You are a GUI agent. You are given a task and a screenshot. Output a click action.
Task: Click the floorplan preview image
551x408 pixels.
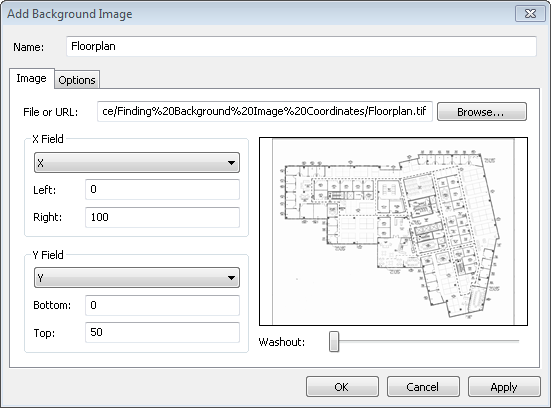[x=393, y=231]
